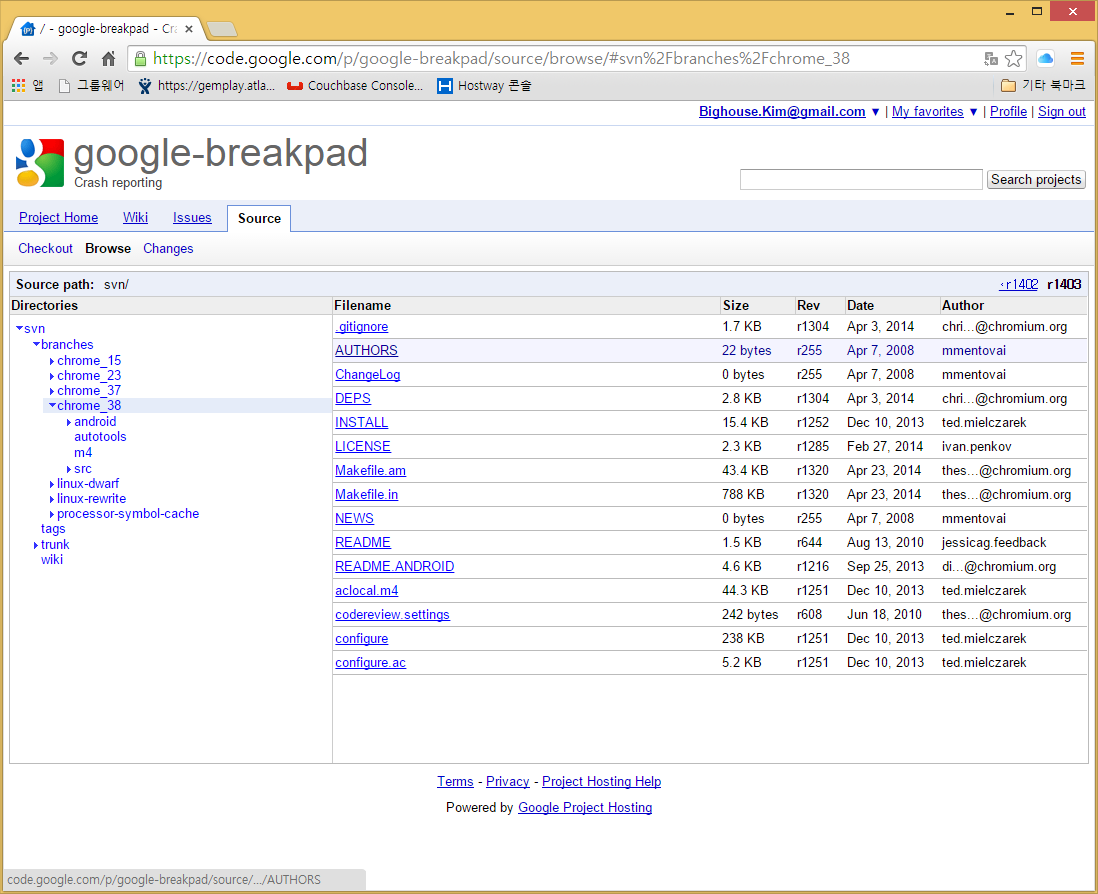Viewport: 1098px width, 894px height.
Task: Open the AUTHORS file
Action: coord(366,351)
